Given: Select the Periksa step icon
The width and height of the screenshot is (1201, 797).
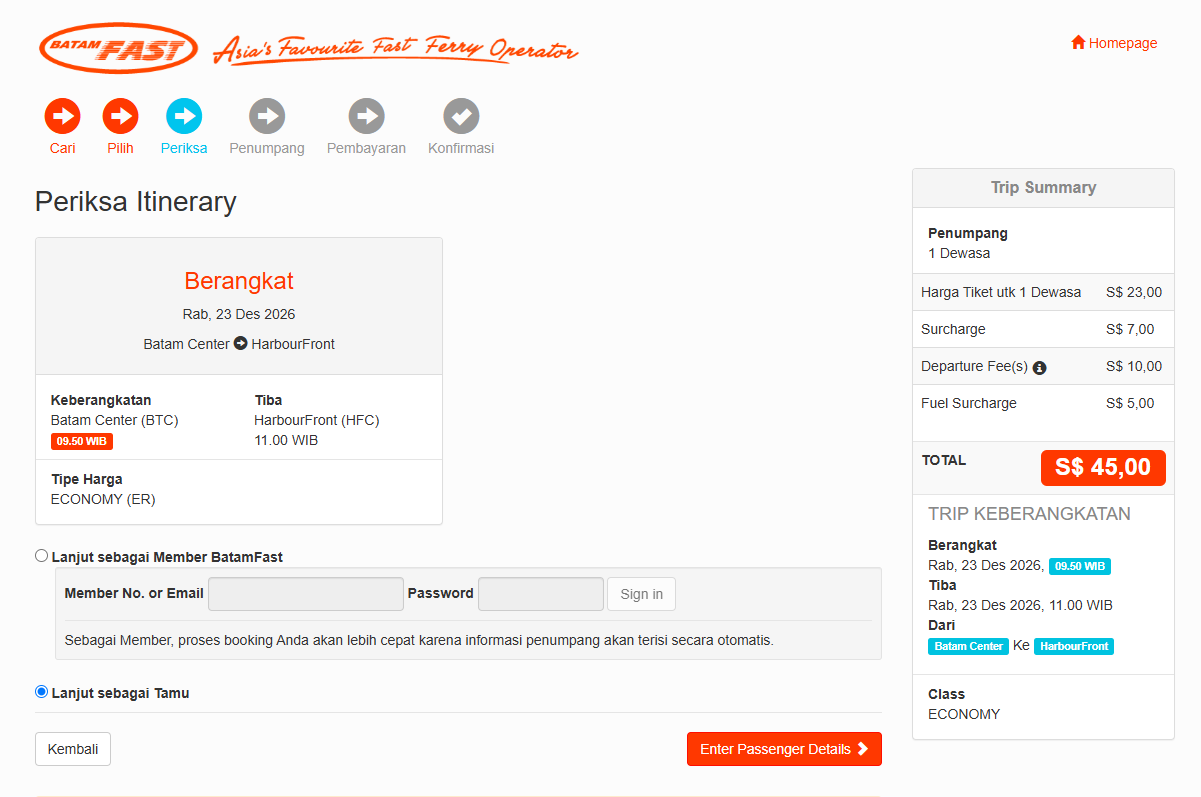Looking at the screenshot, I should 184,116.
